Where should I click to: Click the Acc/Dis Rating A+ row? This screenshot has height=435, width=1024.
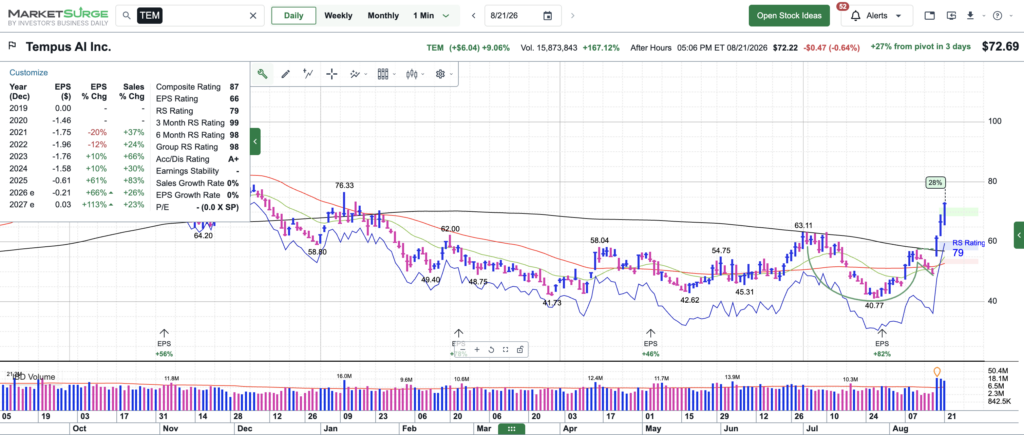(x=197, y=159)
